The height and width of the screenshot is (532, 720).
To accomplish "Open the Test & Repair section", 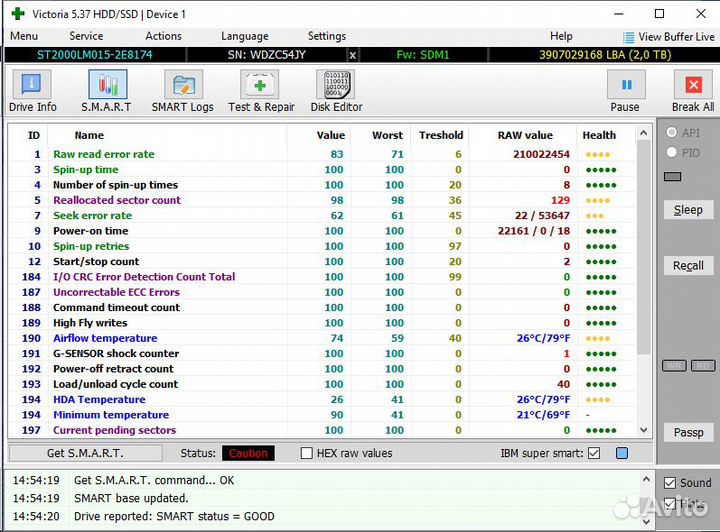I will (x=261, y=90).
